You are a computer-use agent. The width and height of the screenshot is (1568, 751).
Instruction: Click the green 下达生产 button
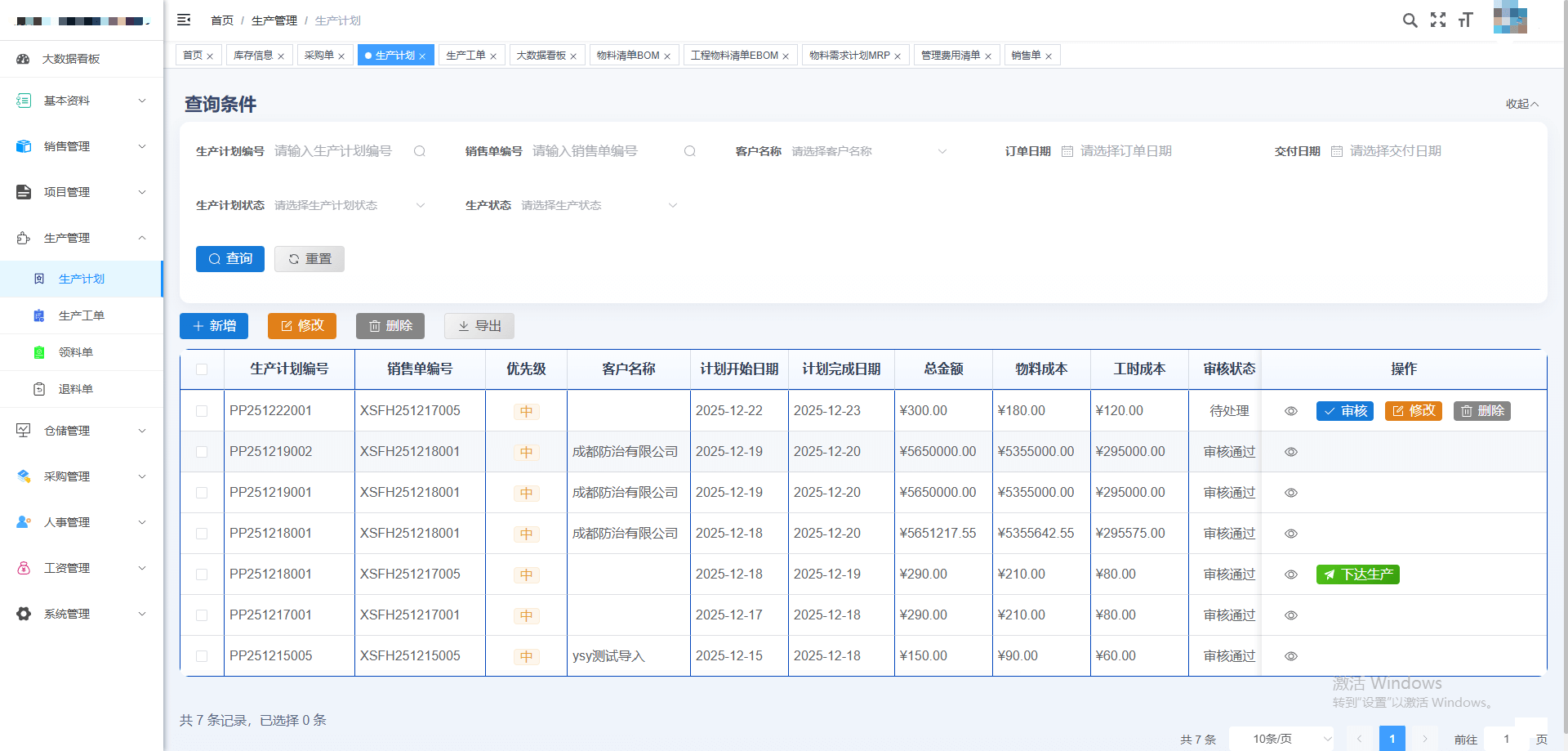pyautogui.click(x=1357, y=574)
